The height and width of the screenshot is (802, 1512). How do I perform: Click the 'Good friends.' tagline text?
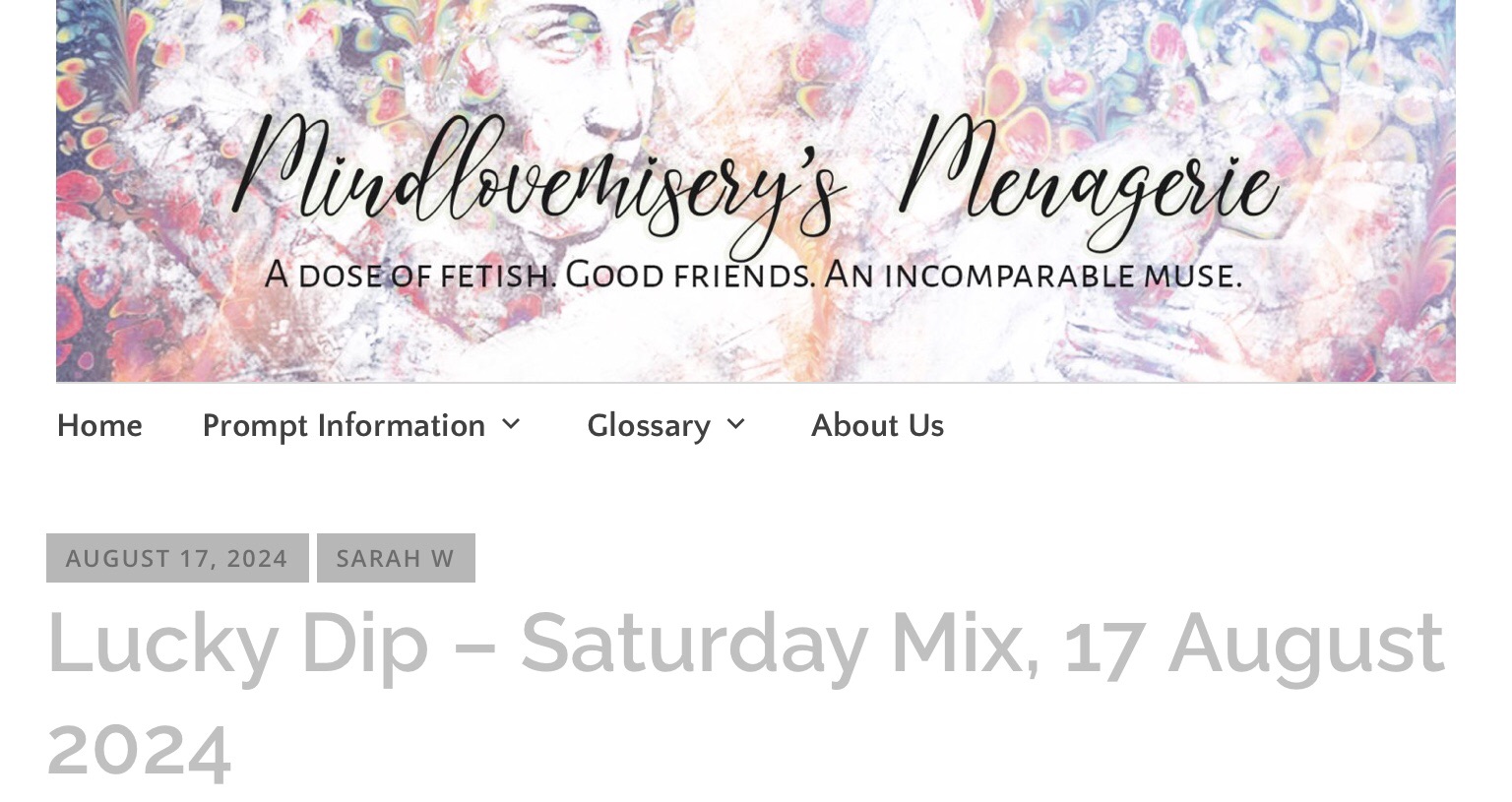(691, 274)
